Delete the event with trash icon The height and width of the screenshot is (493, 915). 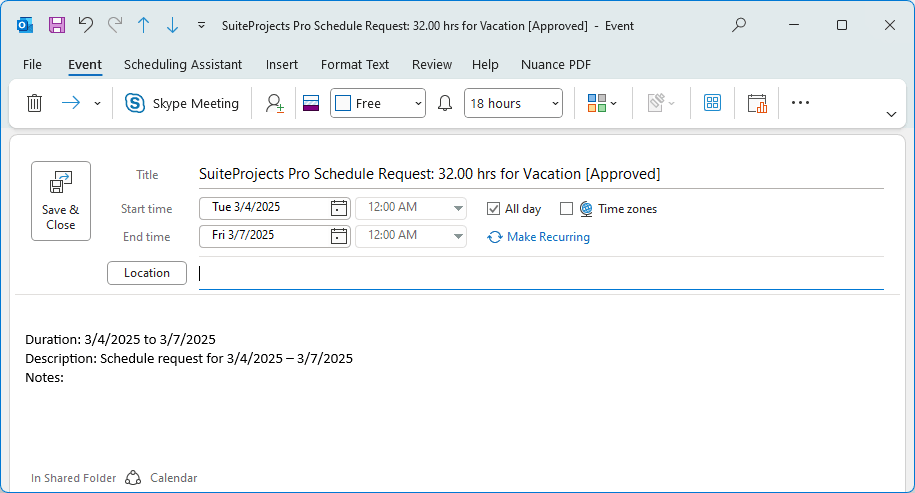click(34, 103)
